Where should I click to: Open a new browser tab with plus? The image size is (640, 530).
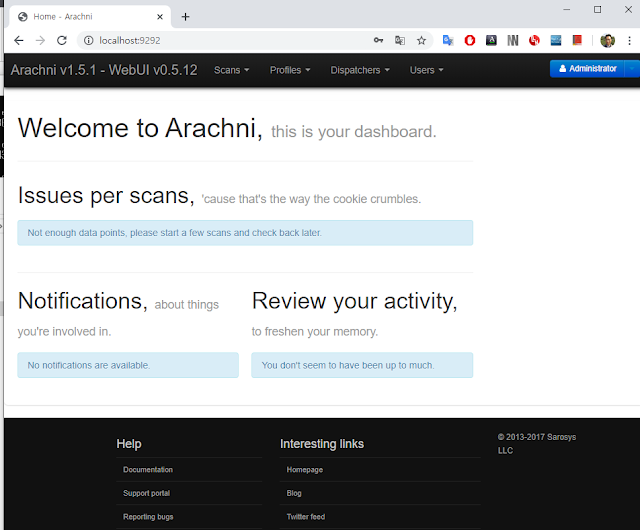185,17
